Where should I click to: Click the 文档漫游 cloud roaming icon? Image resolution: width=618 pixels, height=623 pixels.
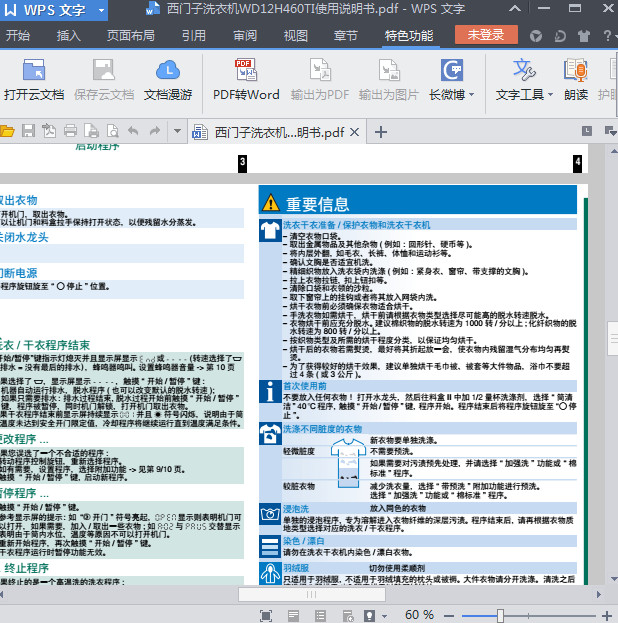167,71
